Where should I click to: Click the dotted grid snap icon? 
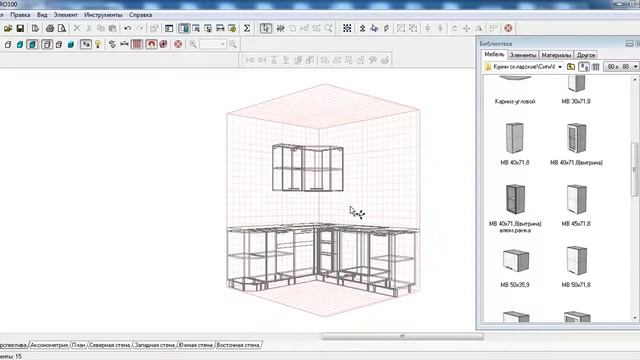click(347, 28)
